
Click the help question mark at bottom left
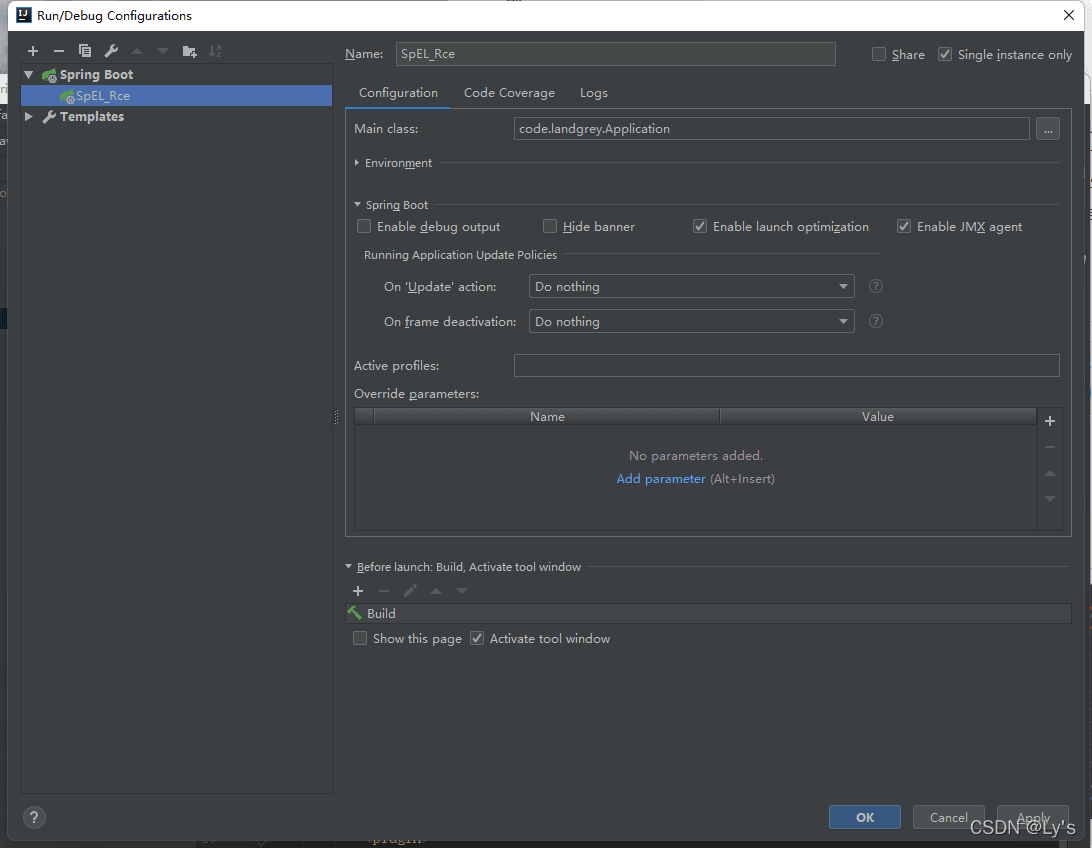point(34,817)
